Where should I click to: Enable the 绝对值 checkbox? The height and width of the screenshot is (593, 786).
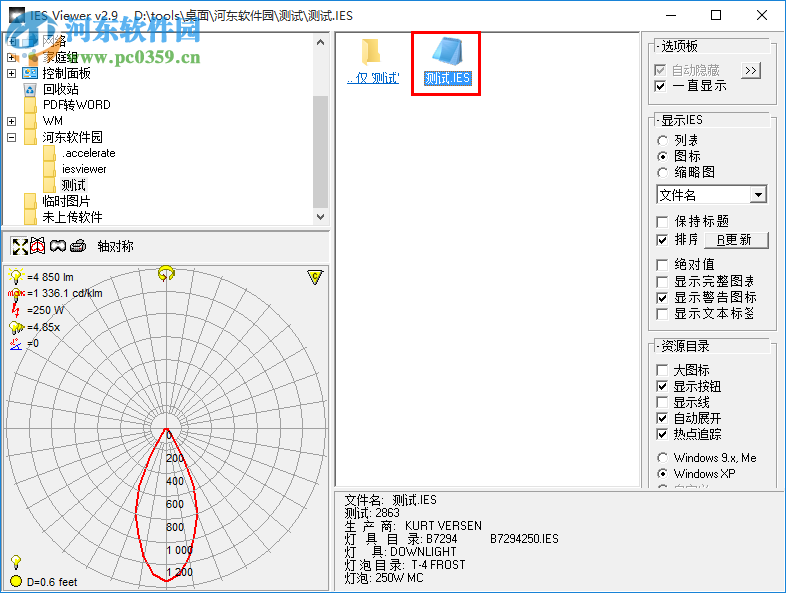[662, 264]
